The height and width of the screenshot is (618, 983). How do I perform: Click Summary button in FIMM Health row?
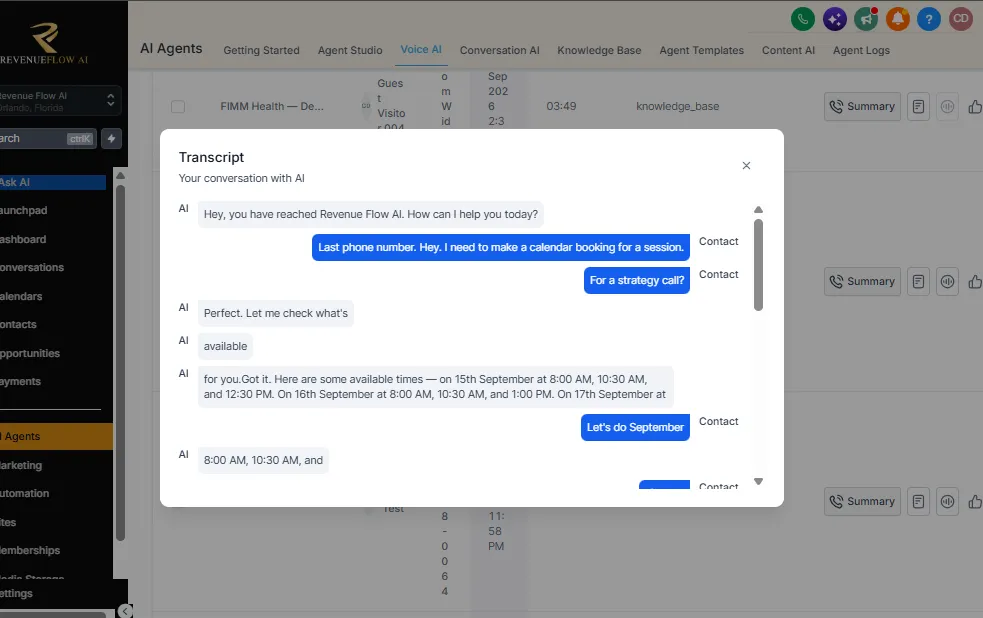(862, 107)
